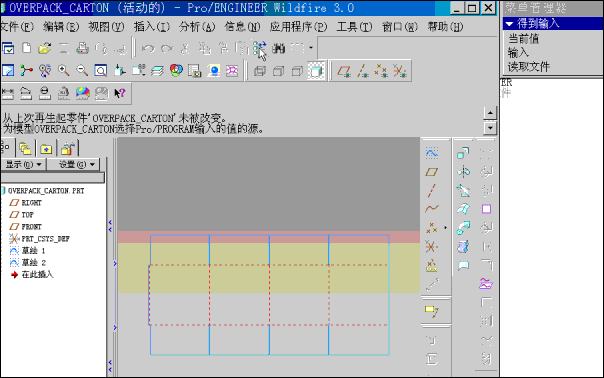This screenshot has width=604, height=378.
Task: Select the extrude tool
Action: pos(463,153)
